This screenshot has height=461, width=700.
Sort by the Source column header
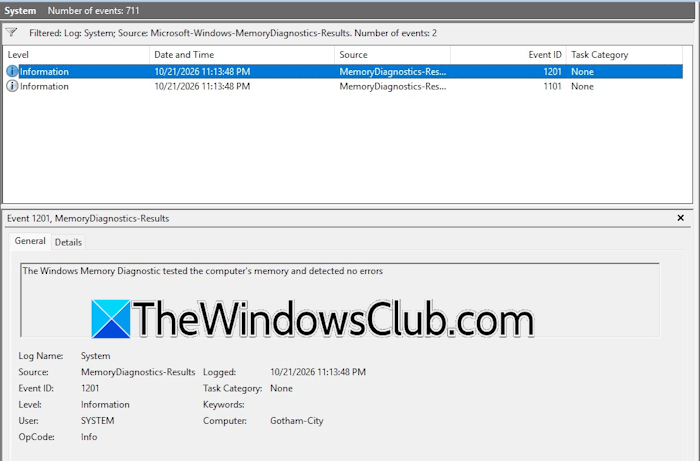[x=392, y=55]
